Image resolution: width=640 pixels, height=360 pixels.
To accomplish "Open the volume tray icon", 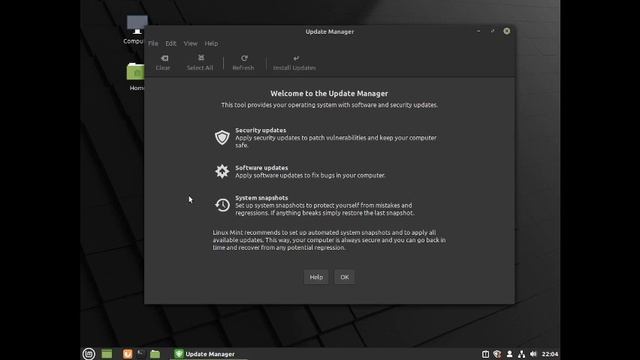I will 533,354.
